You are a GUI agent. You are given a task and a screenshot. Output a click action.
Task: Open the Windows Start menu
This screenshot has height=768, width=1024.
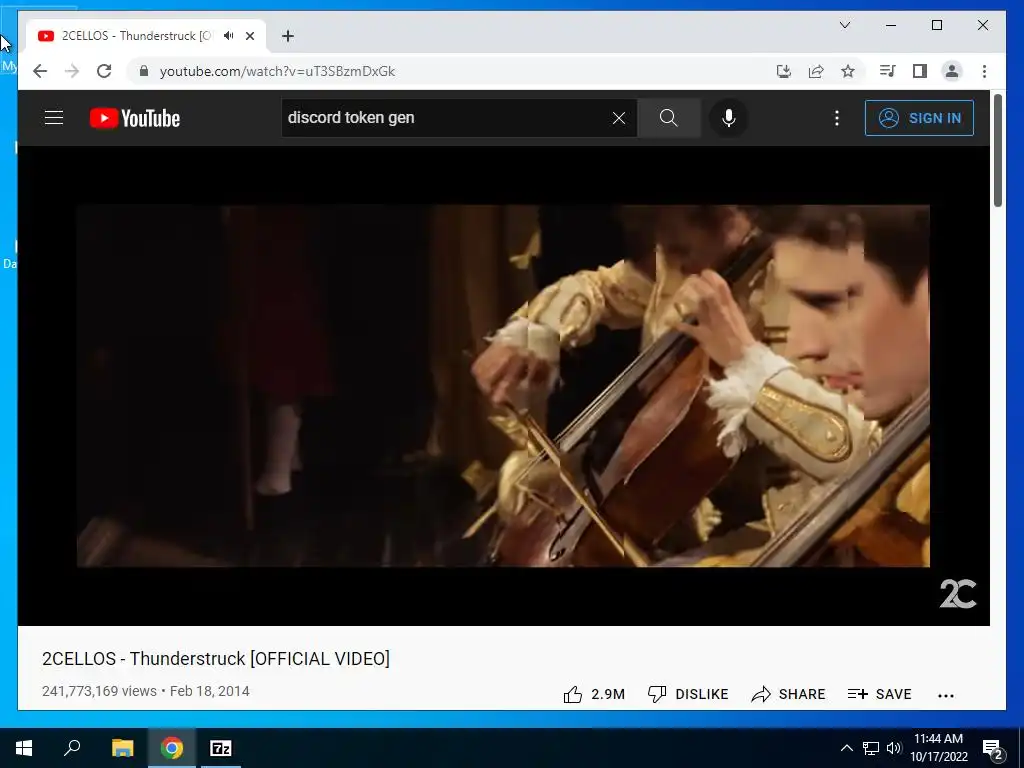24,748
